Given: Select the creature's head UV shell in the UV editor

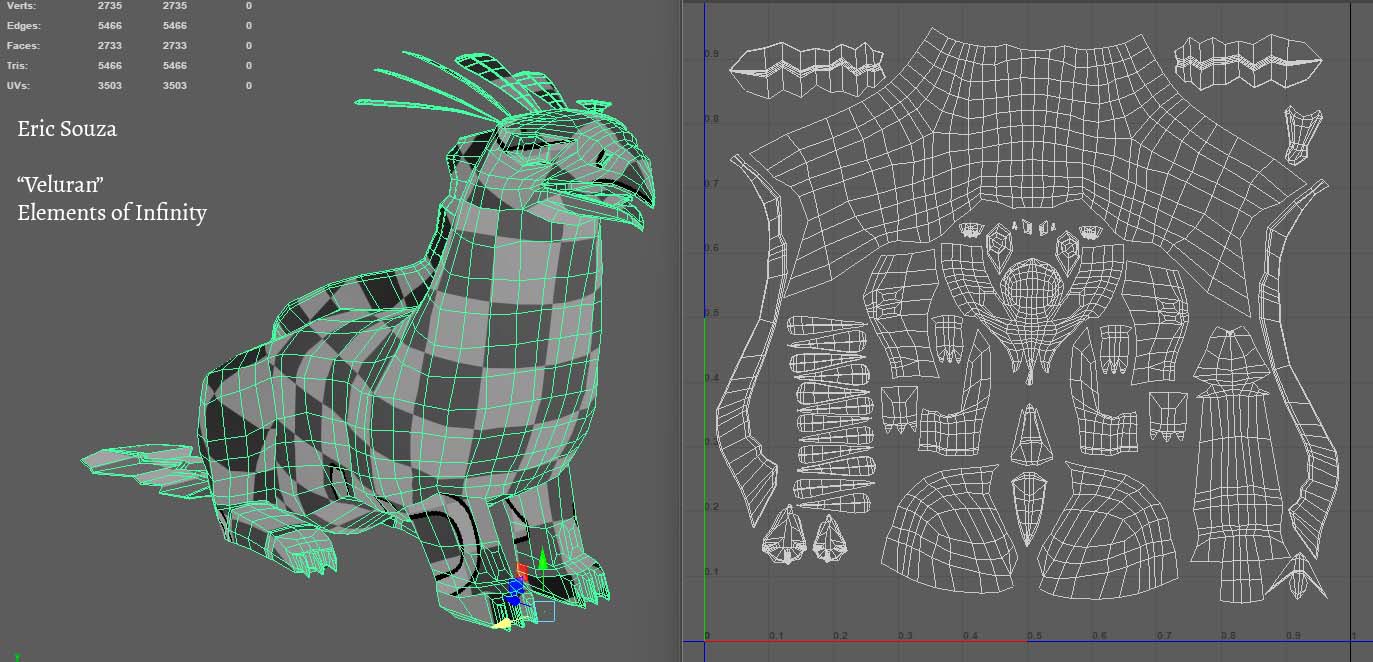Looking at the screenshot, I should 1030,300.
